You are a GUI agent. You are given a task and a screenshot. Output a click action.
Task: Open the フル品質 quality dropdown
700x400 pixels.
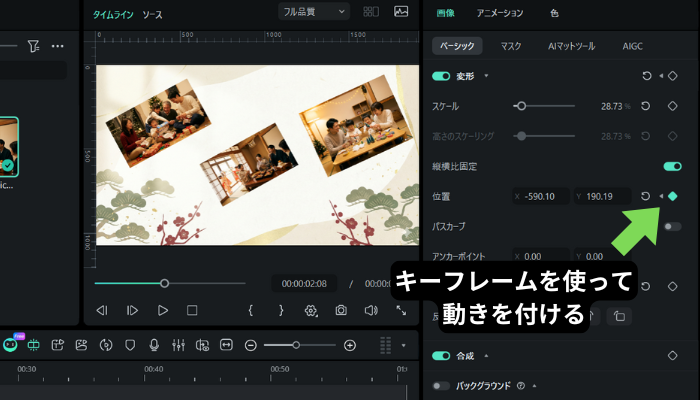click(x=314, y=12)
